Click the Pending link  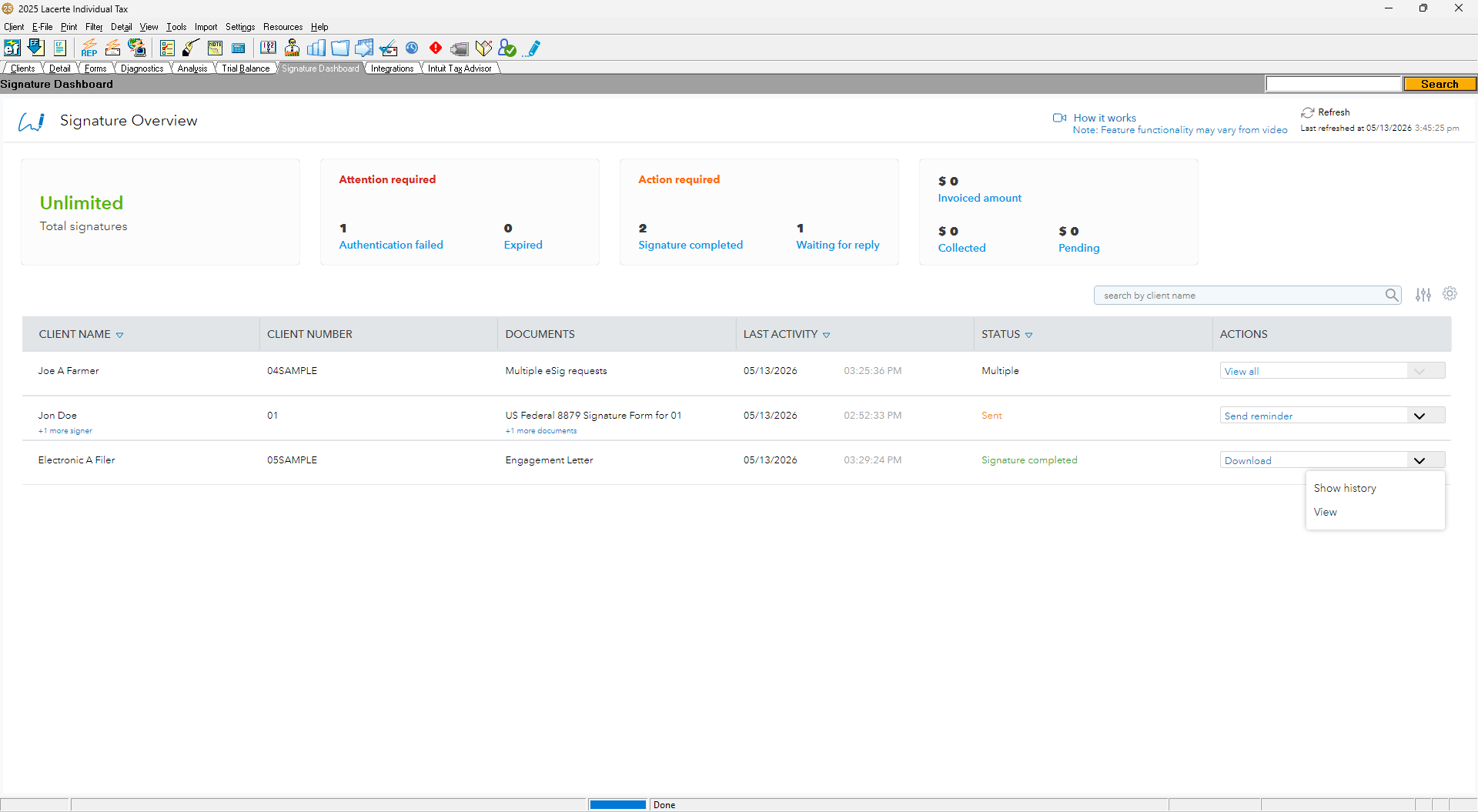click(x=1079, y=248)
